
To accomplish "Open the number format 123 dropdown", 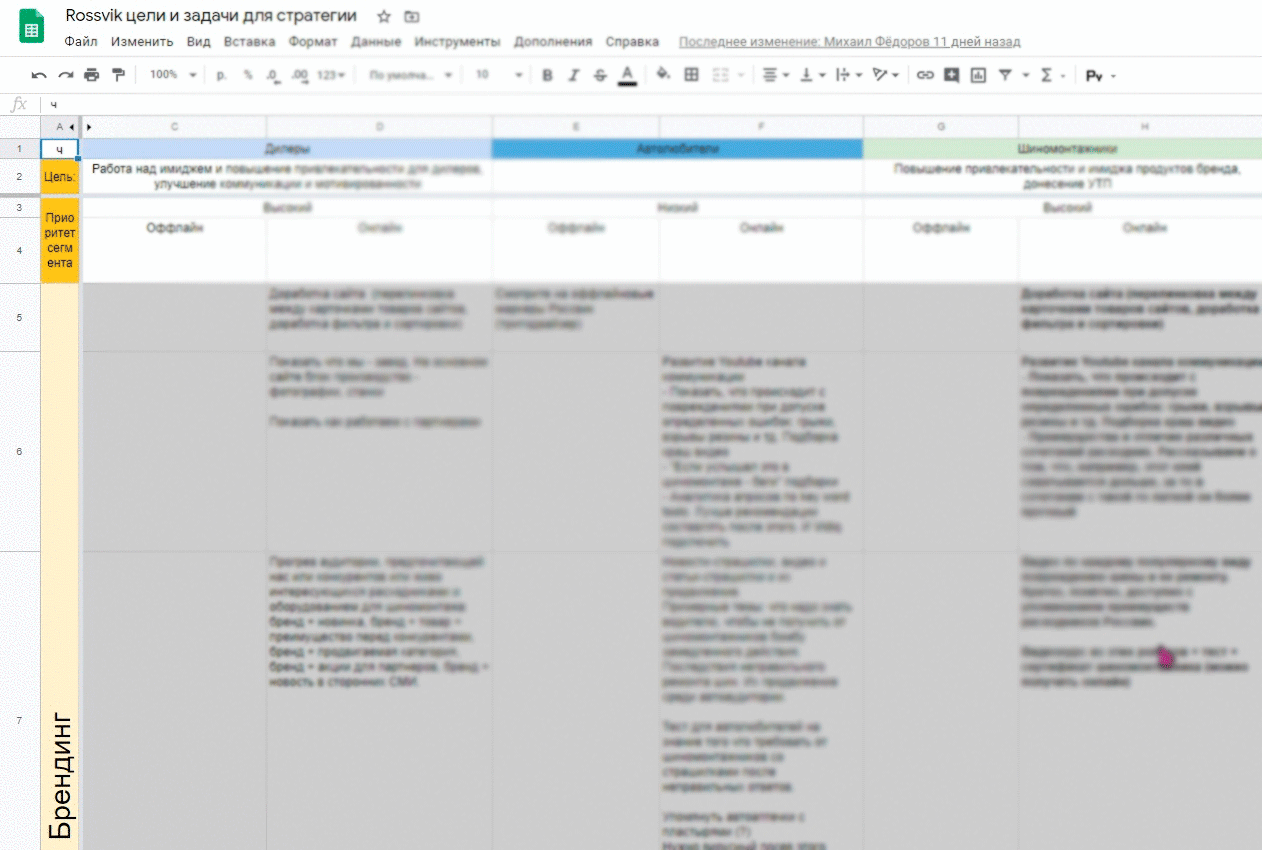I will pos(331,75).
